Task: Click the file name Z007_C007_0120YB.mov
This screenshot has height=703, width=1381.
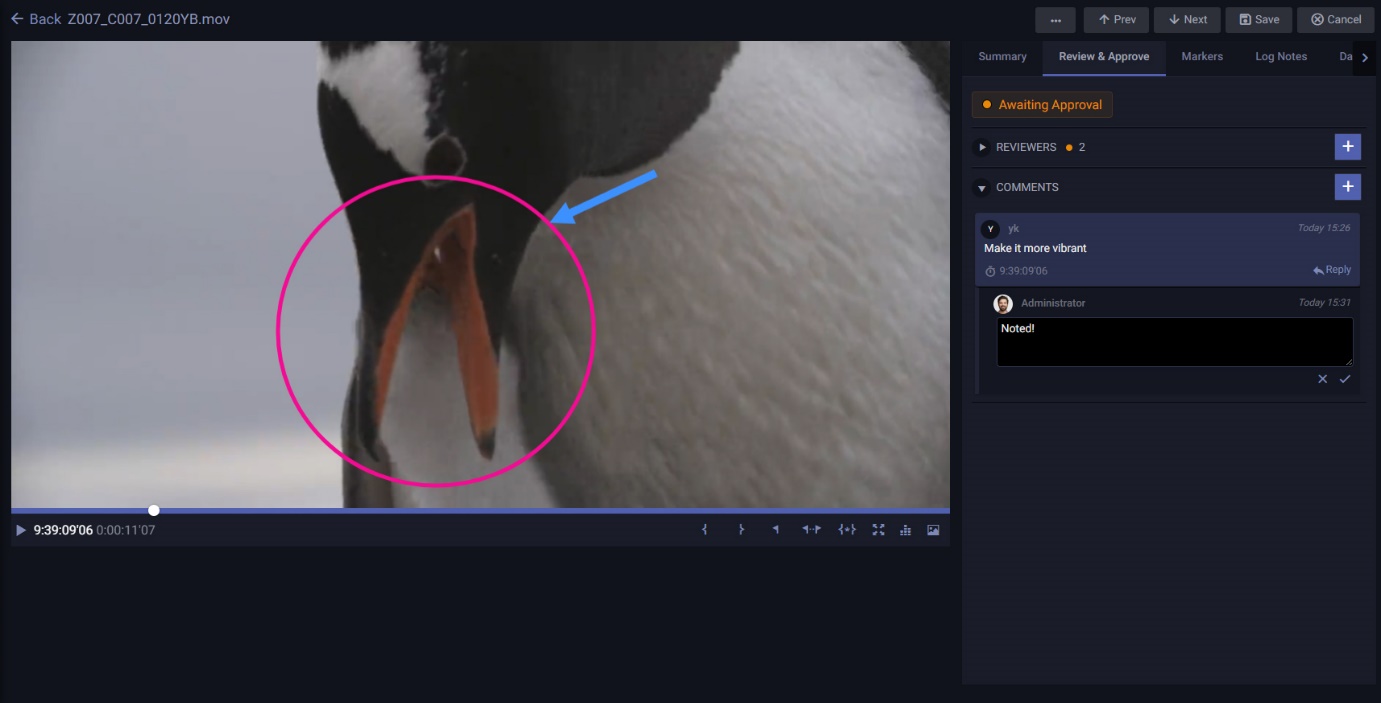Action: pyautogui.click(x=149, y=19)
